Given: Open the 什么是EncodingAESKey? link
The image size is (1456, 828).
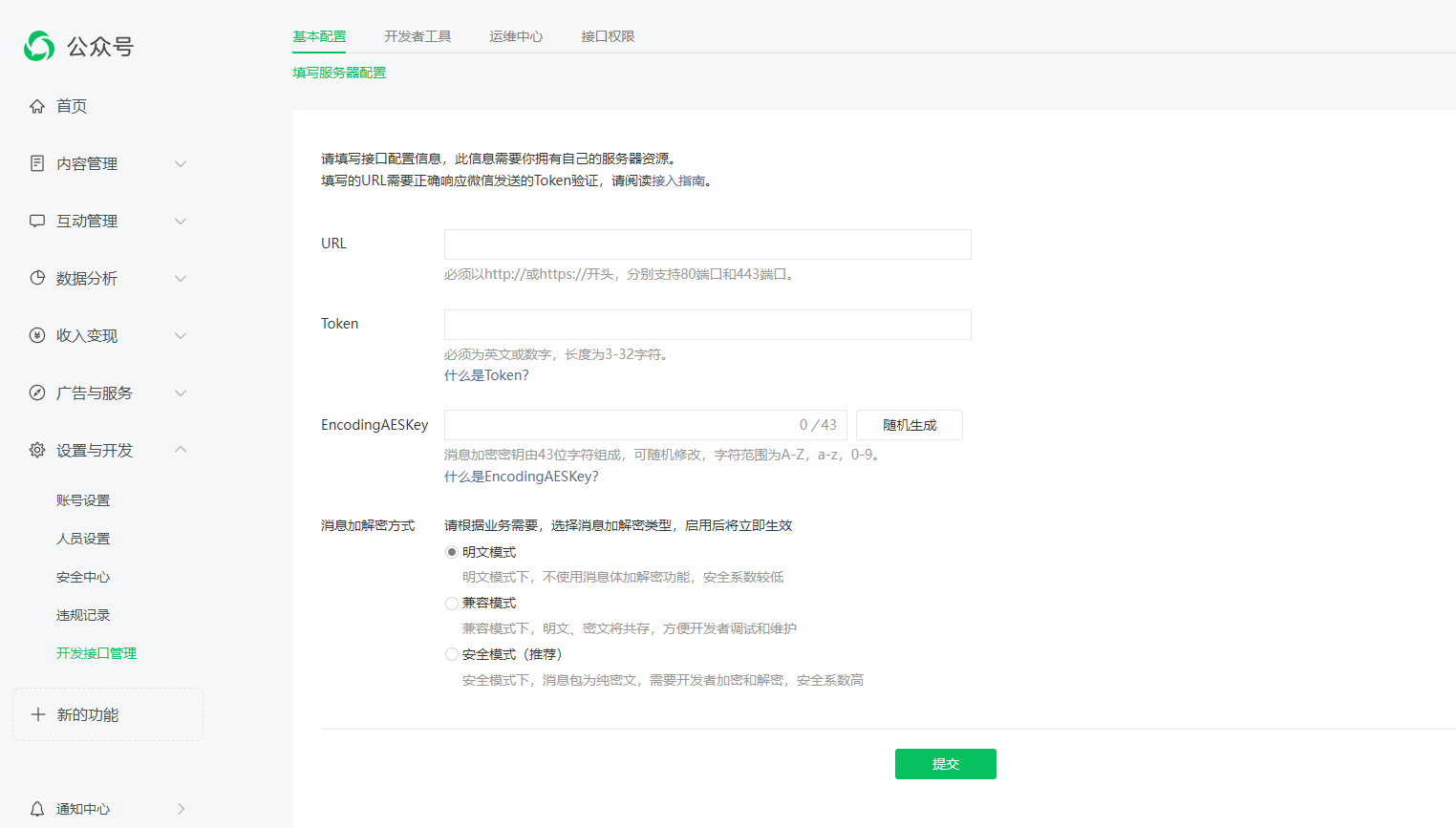Looking at the screenshot, I should 522,477.
